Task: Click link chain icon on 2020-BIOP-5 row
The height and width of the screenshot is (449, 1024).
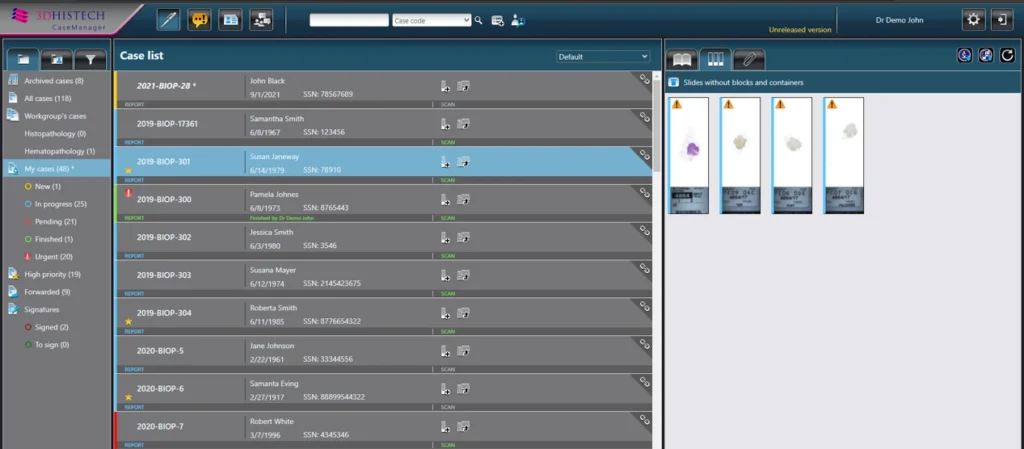Action: point(645,345)
